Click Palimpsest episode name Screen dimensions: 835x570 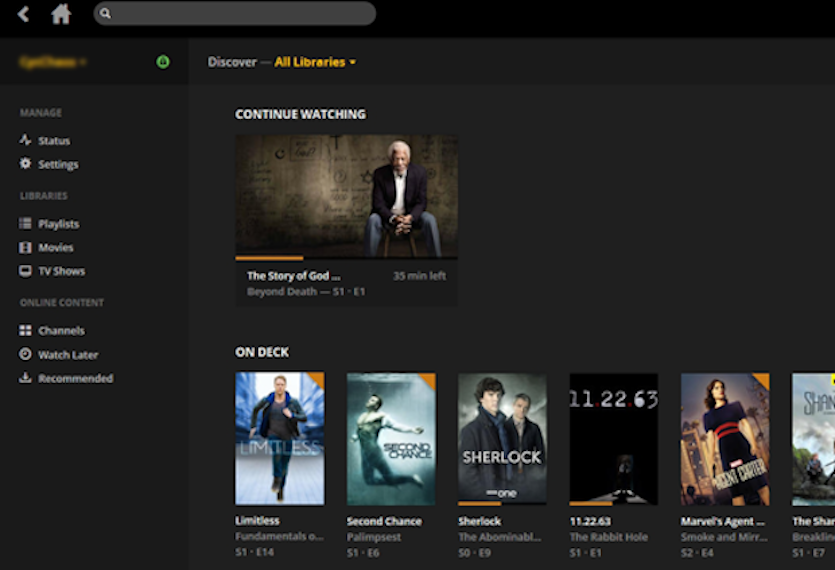click(374, 537)
